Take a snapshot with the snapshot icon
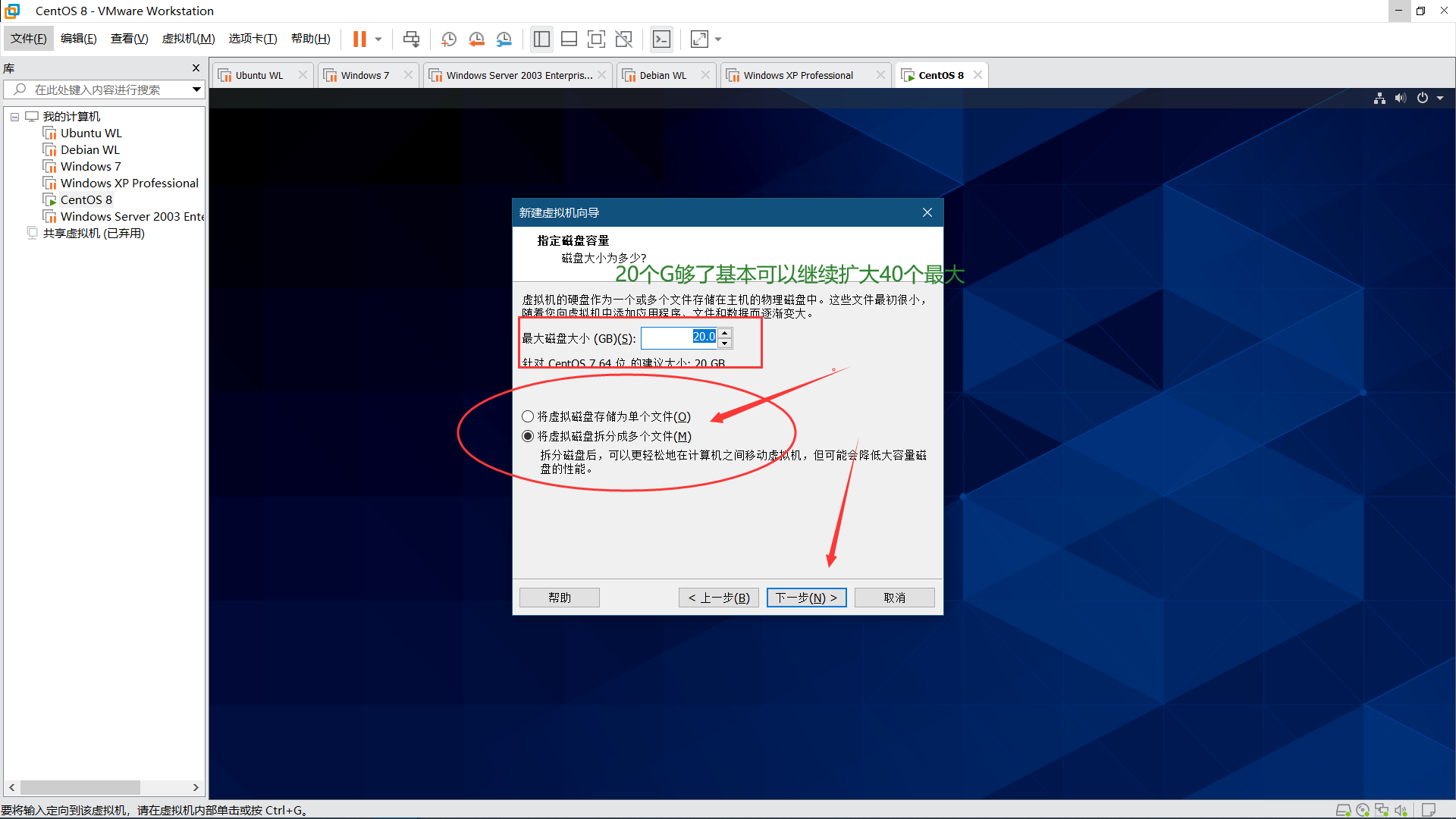 pos(449,39)
